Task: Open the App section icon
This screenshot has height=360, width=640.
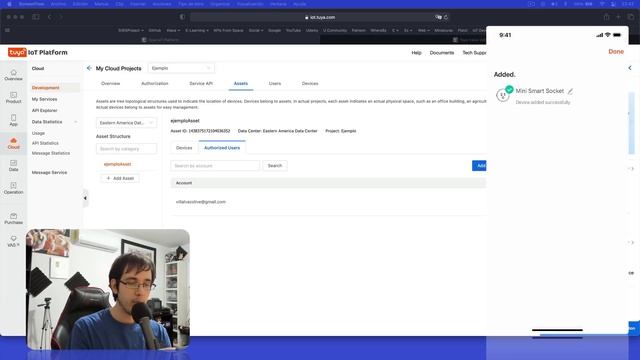Action: 13,120
